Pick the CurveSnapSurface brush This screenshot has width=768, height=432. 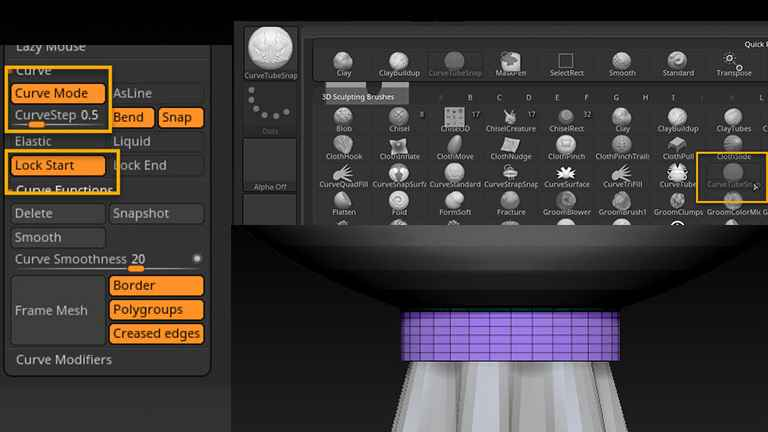point(399,176)
